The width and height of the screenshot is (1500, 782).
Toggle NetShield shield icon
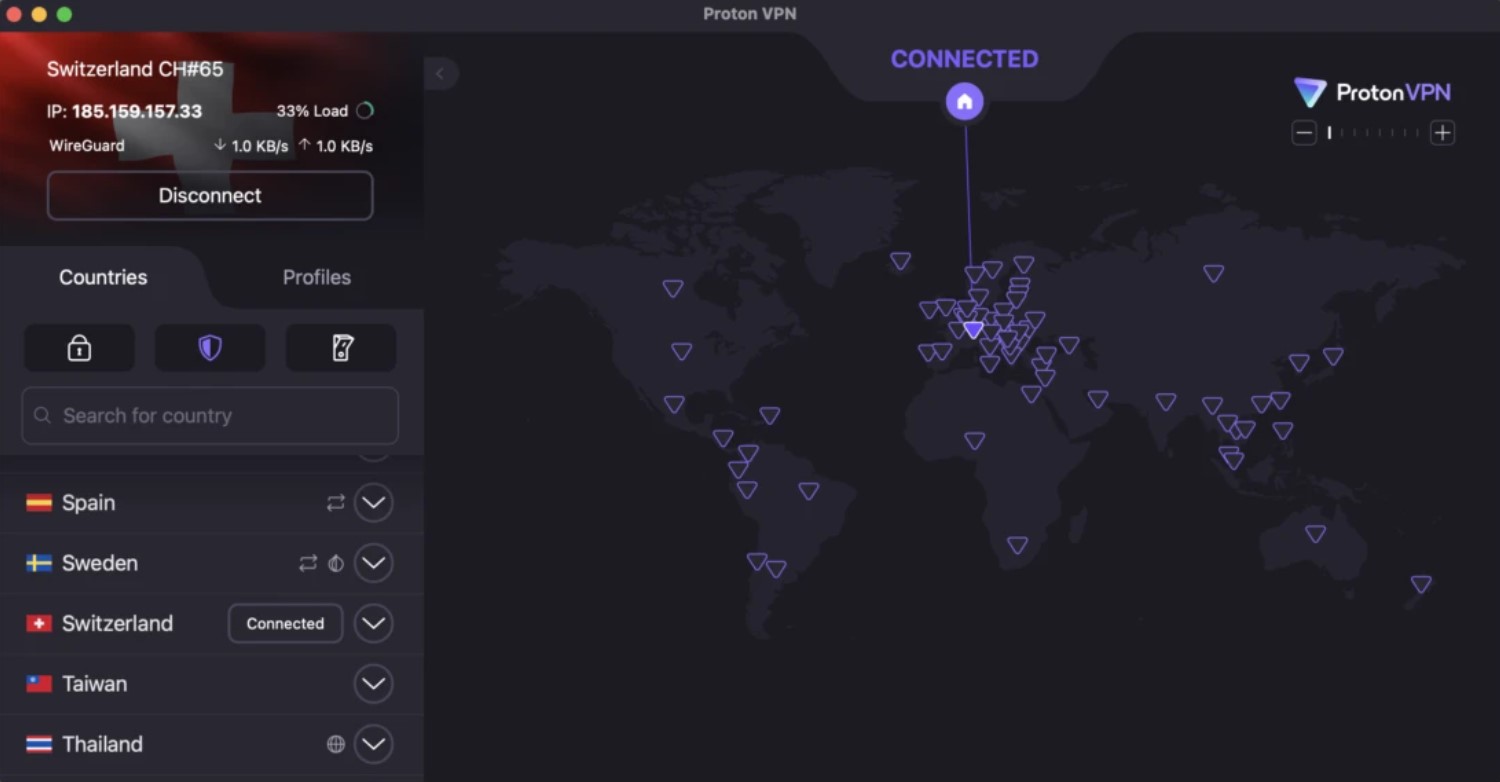coord(210,347)
